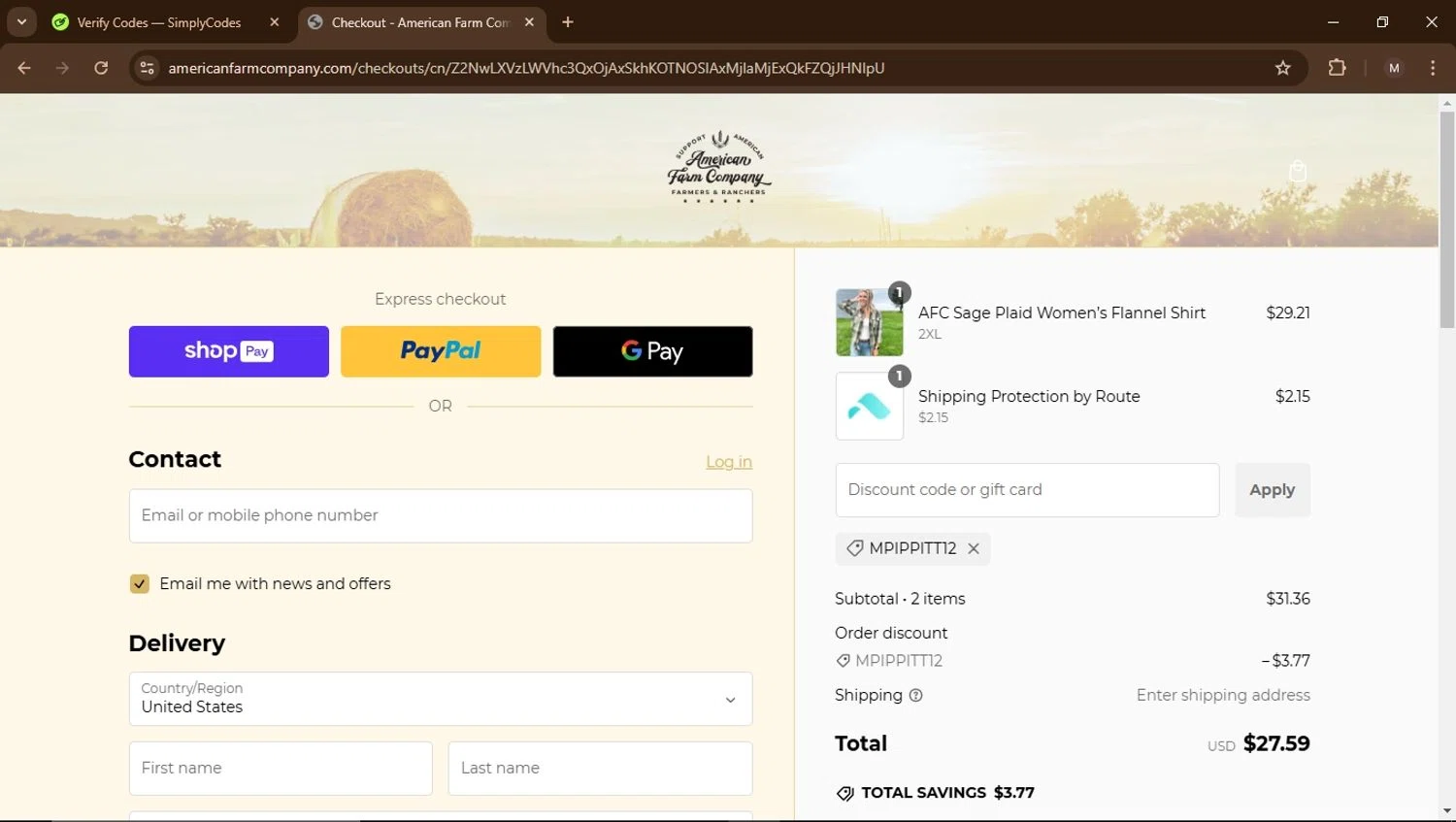Click the First name field

click(281, 768)
